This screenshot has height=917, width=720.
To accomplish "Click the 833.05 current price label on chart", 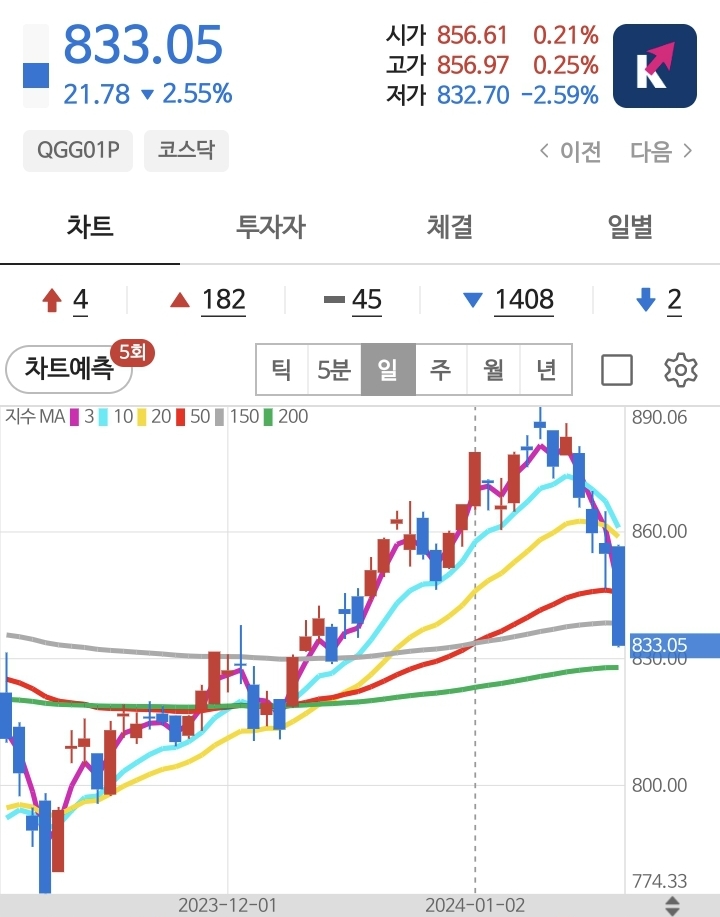I will [x=674, y=645].
